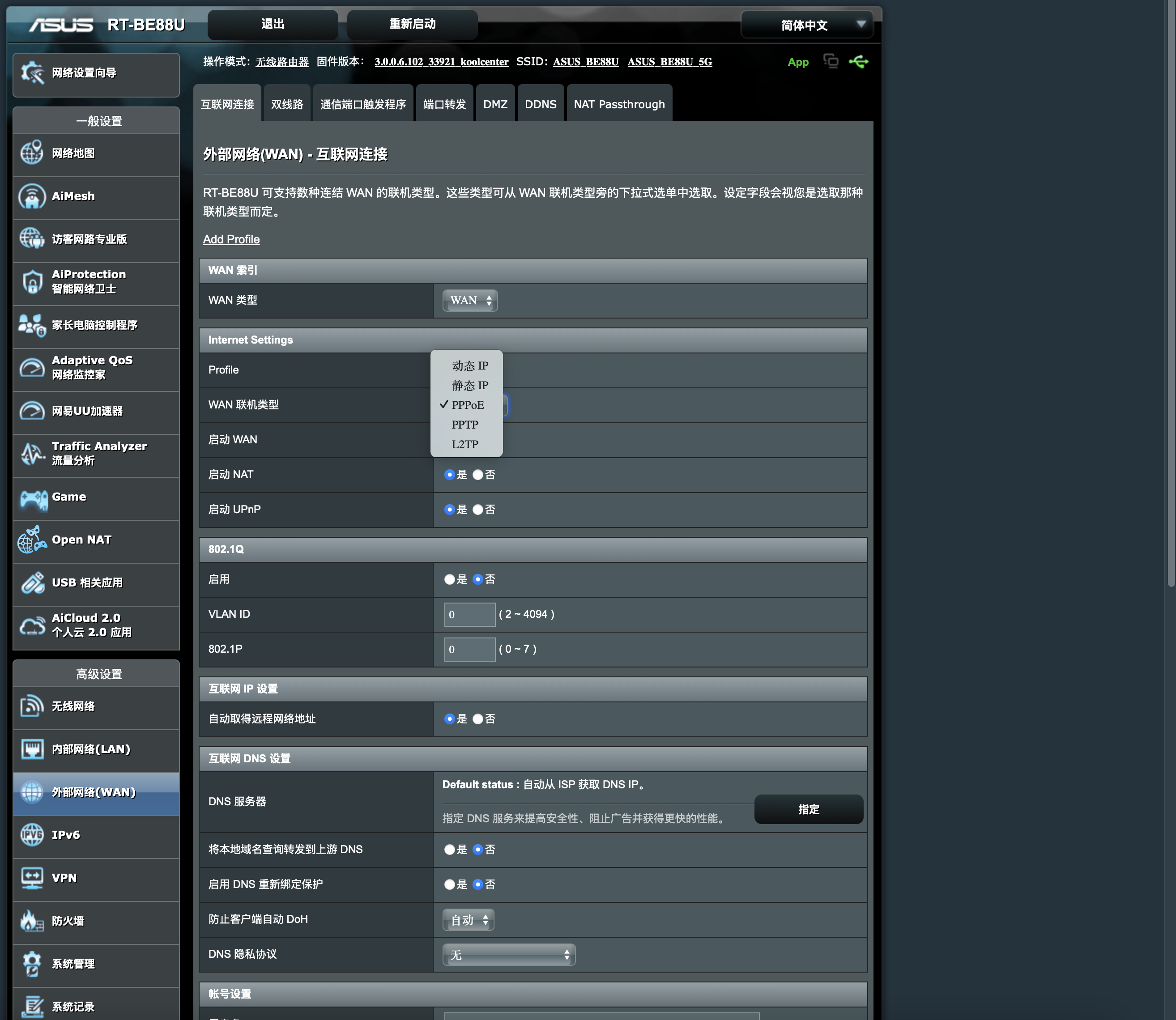Image resolution: width=1176 pixels, height=1020 pixels.
Task: Open the network setup wizard icon
Action: [x=32, y=73]
